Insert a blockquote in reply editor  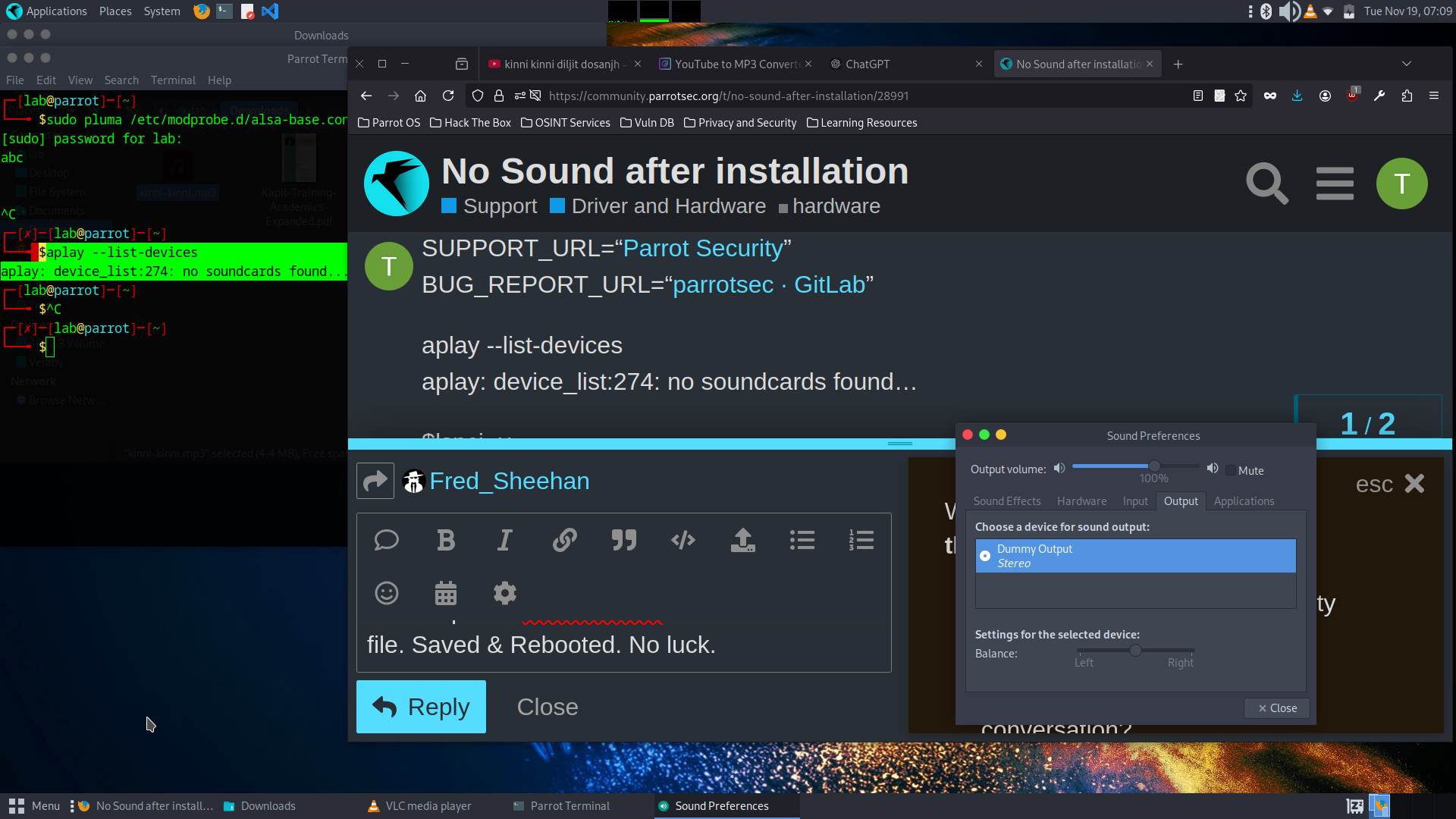tap(623, 540)
